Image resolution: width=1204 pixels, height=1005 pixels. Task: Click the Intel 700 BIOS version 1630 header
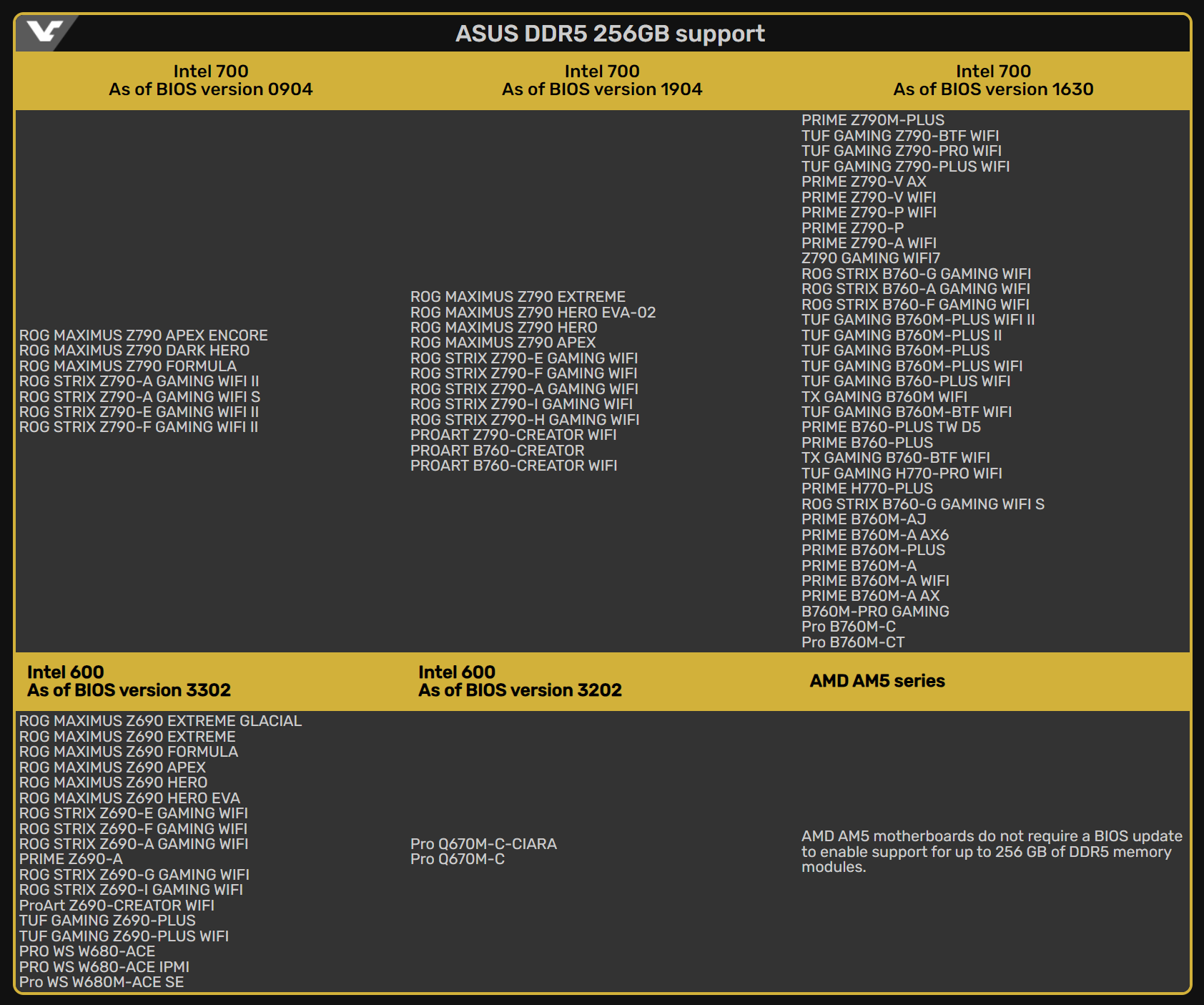pyautogui.click(x=993, y=80)
